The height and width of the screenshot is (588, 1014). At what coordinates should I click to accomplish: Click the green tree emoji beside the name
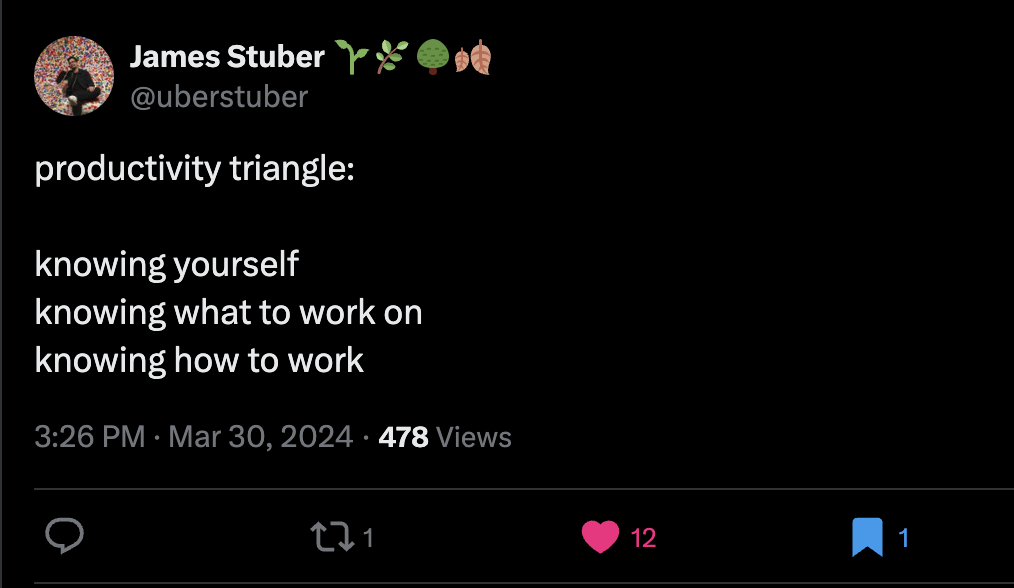pyautogui.click(x=431, y=59)
